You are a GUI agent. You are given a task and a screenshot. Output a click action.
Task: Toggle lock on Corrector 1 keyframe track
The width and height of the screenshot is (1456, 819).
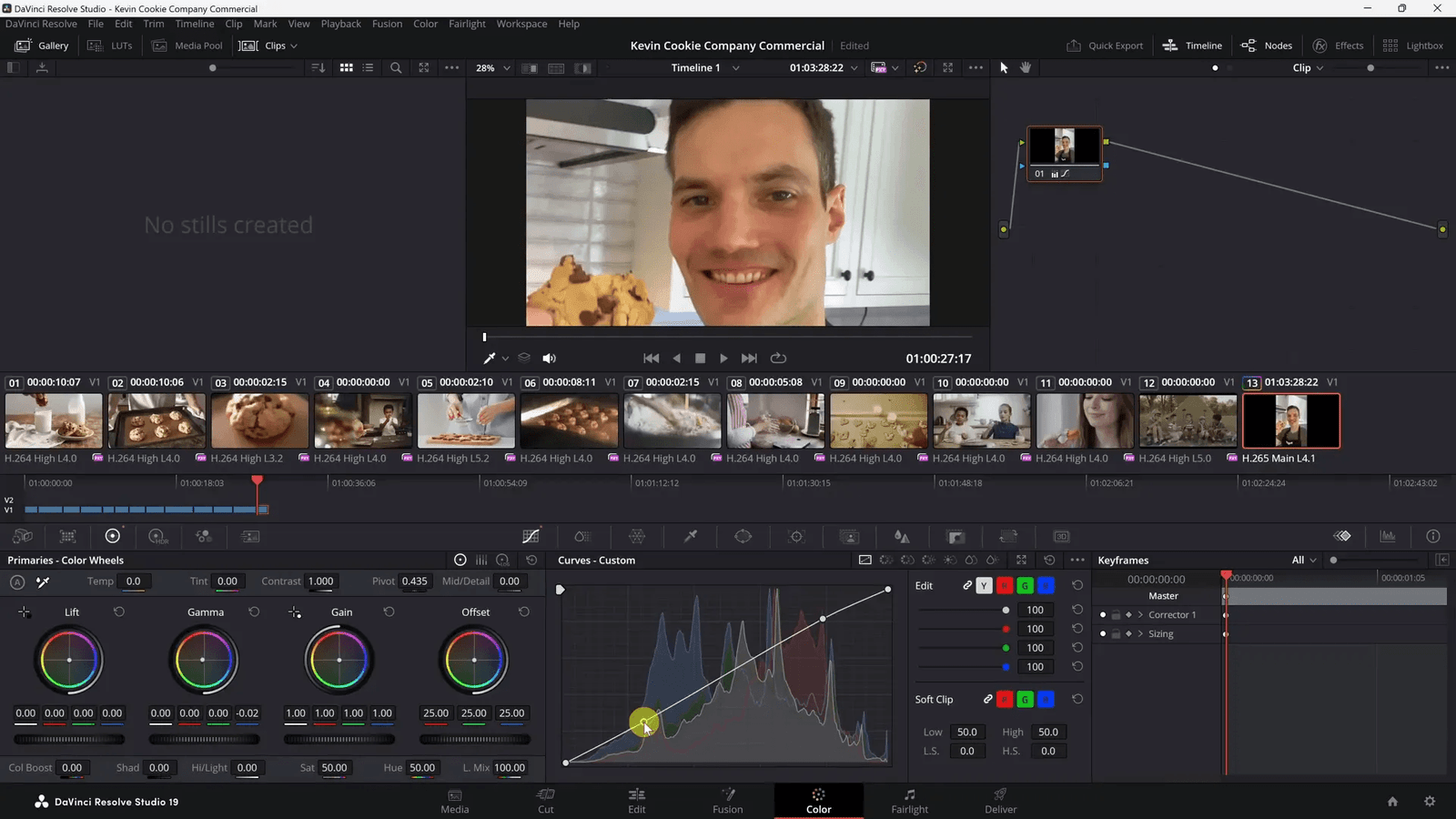1116,615
